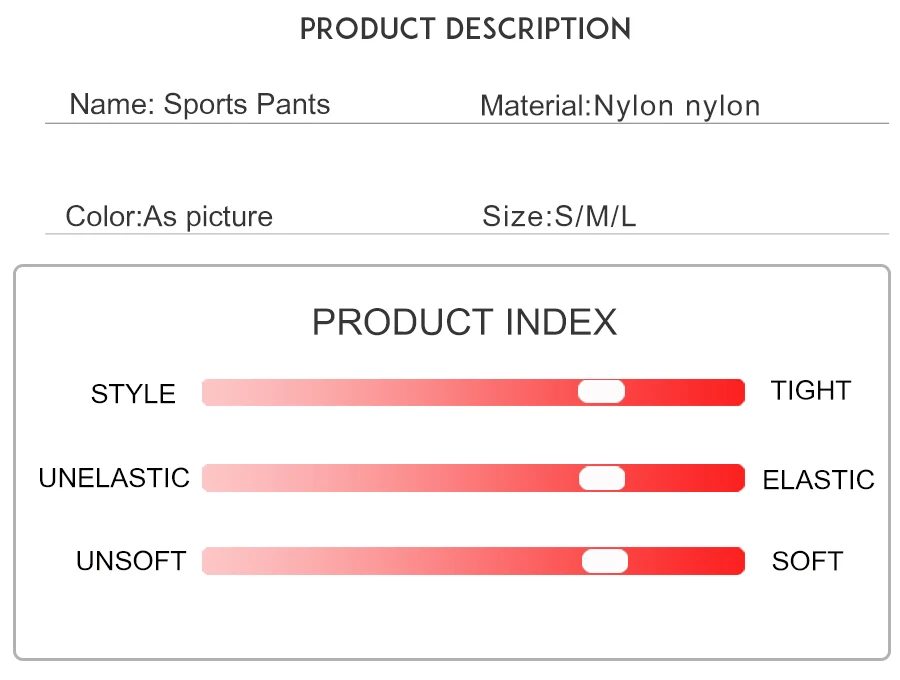900x680 pixels.
Task: Click the pale left end of the STYLE bar
Action: pos(215,392)
